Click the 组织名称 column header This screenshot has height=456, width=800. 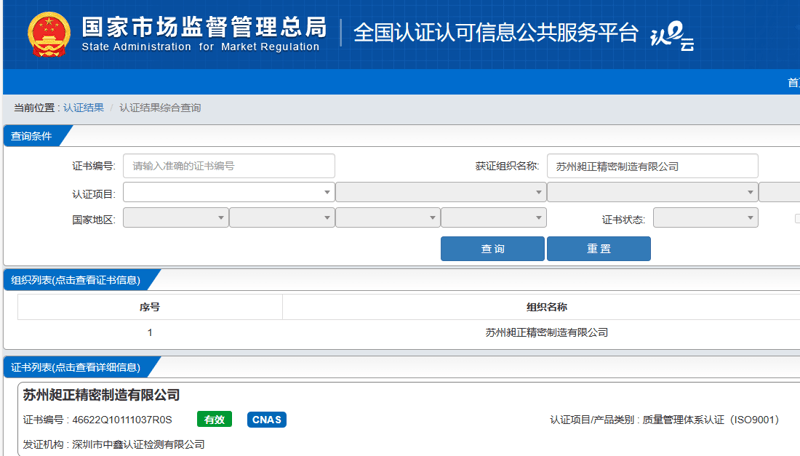546,307
